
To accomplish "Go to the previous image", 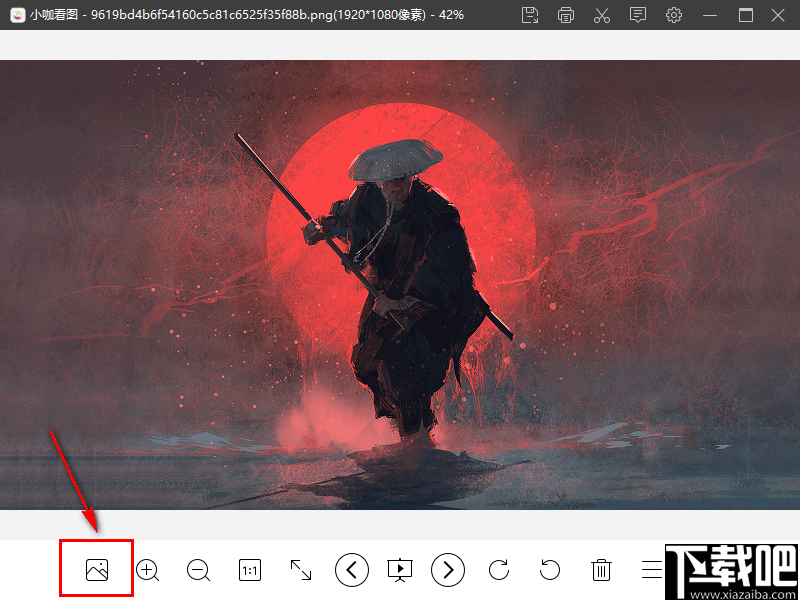I will (352, 569).
